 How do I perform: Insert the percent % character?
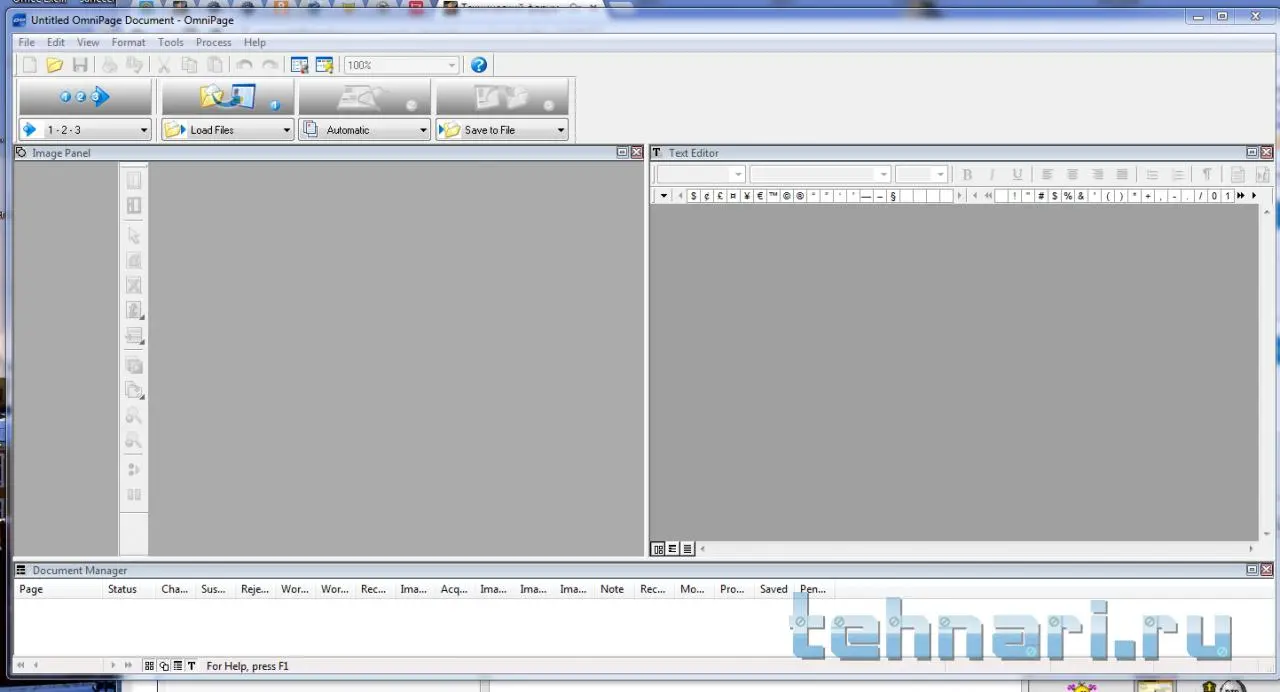click(1068, 196)
